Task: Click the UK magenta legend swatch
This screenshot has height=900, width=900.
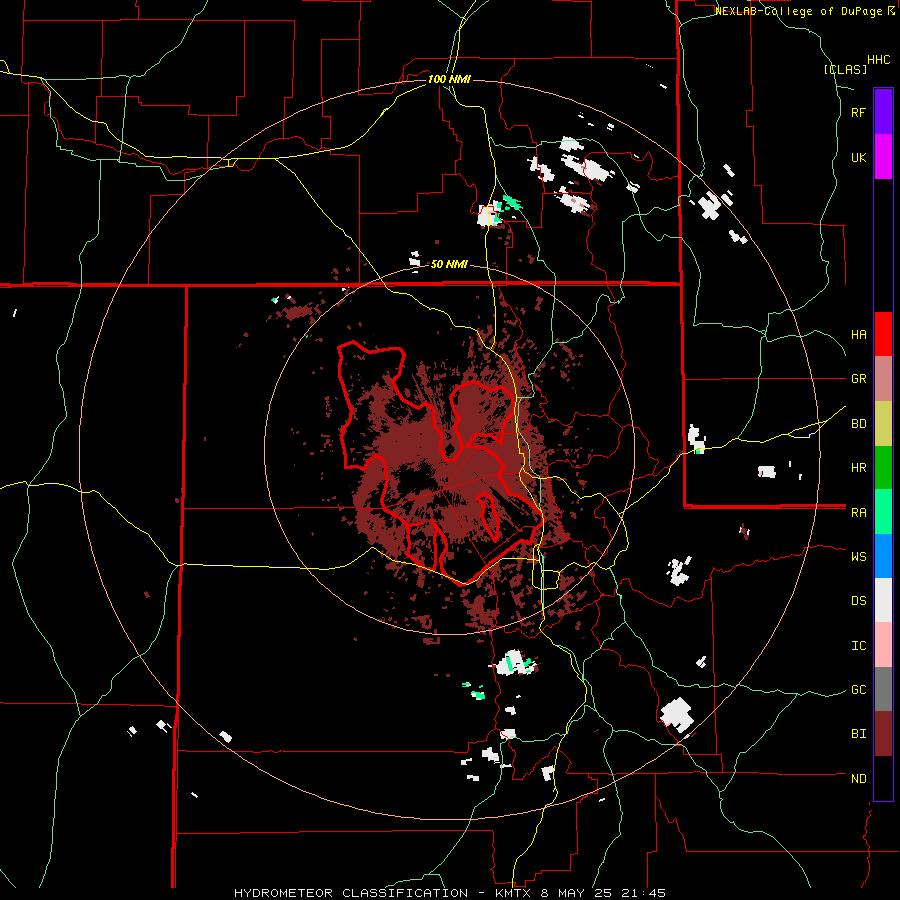Action: (883, 157)
